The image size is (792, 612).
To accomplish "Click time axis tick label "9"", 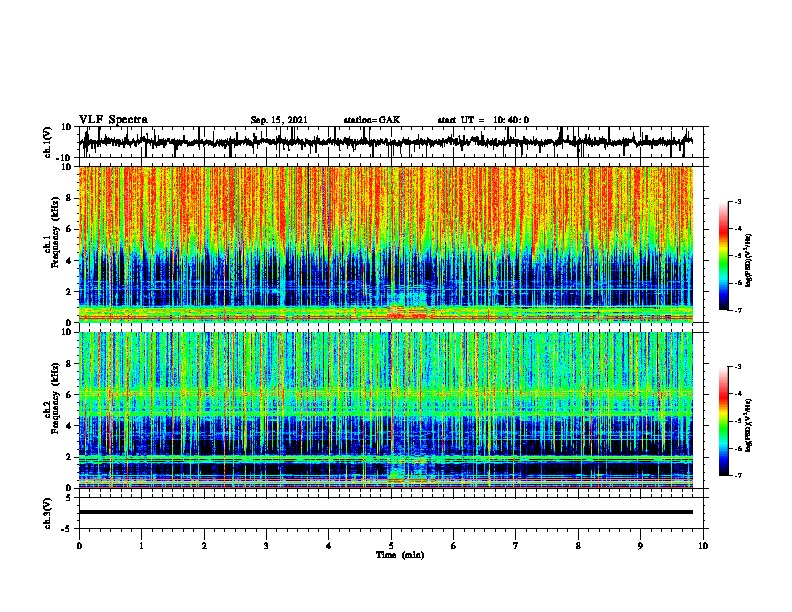I will point(640,546).
